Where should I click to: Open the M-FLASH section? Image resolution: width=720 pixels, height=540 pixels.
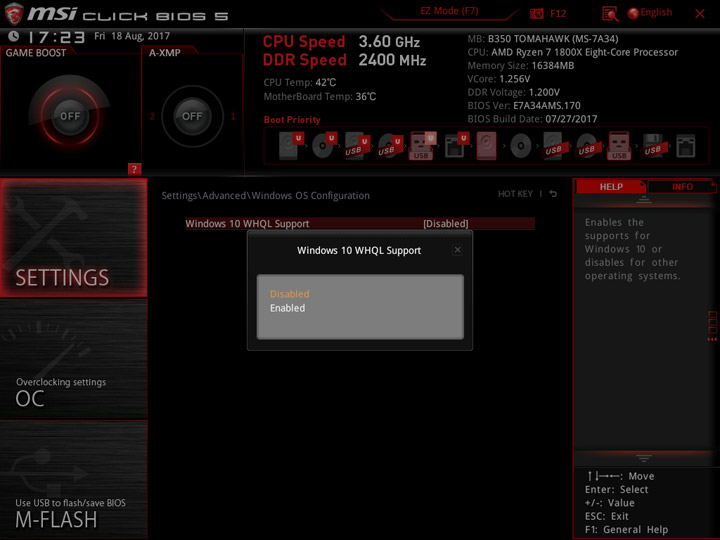(x=73, y=479)
